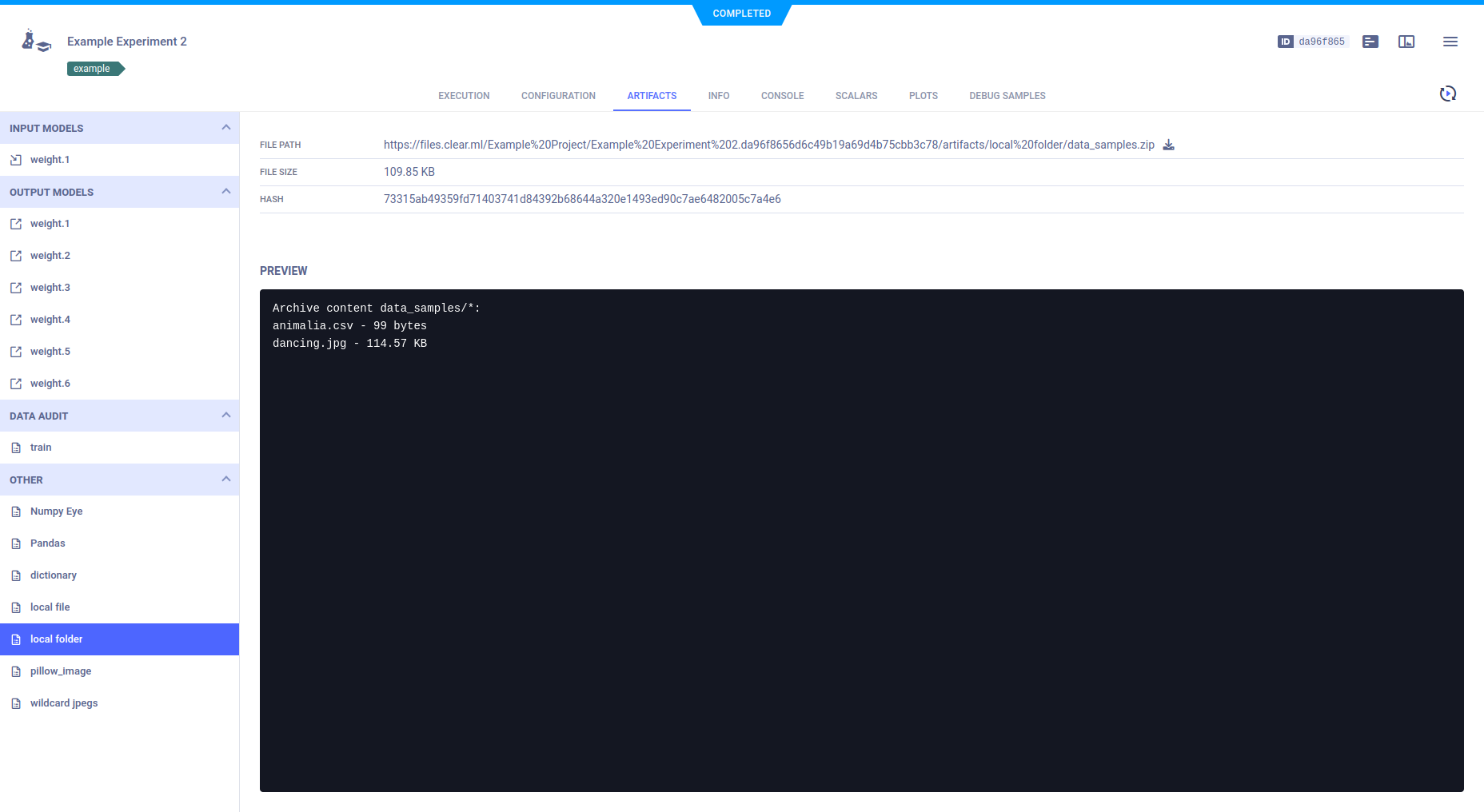The height and width of the screenshot is (812, 1484).
Task: Switch to the Scalars tab
Action: click(x=856, y=96)
